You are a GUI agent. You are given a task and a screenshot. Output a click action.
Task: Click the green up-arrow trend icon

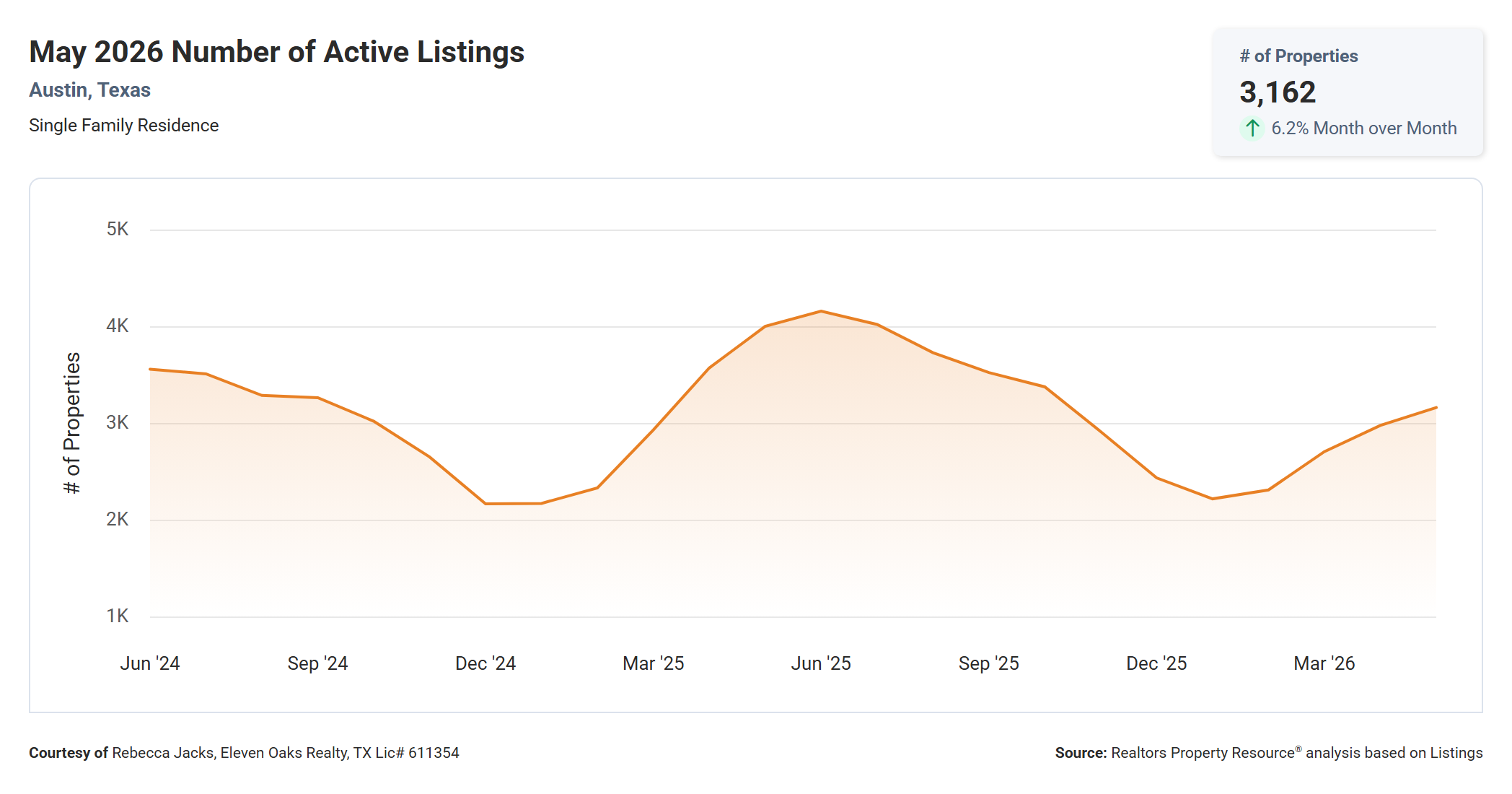(1252, 128)
